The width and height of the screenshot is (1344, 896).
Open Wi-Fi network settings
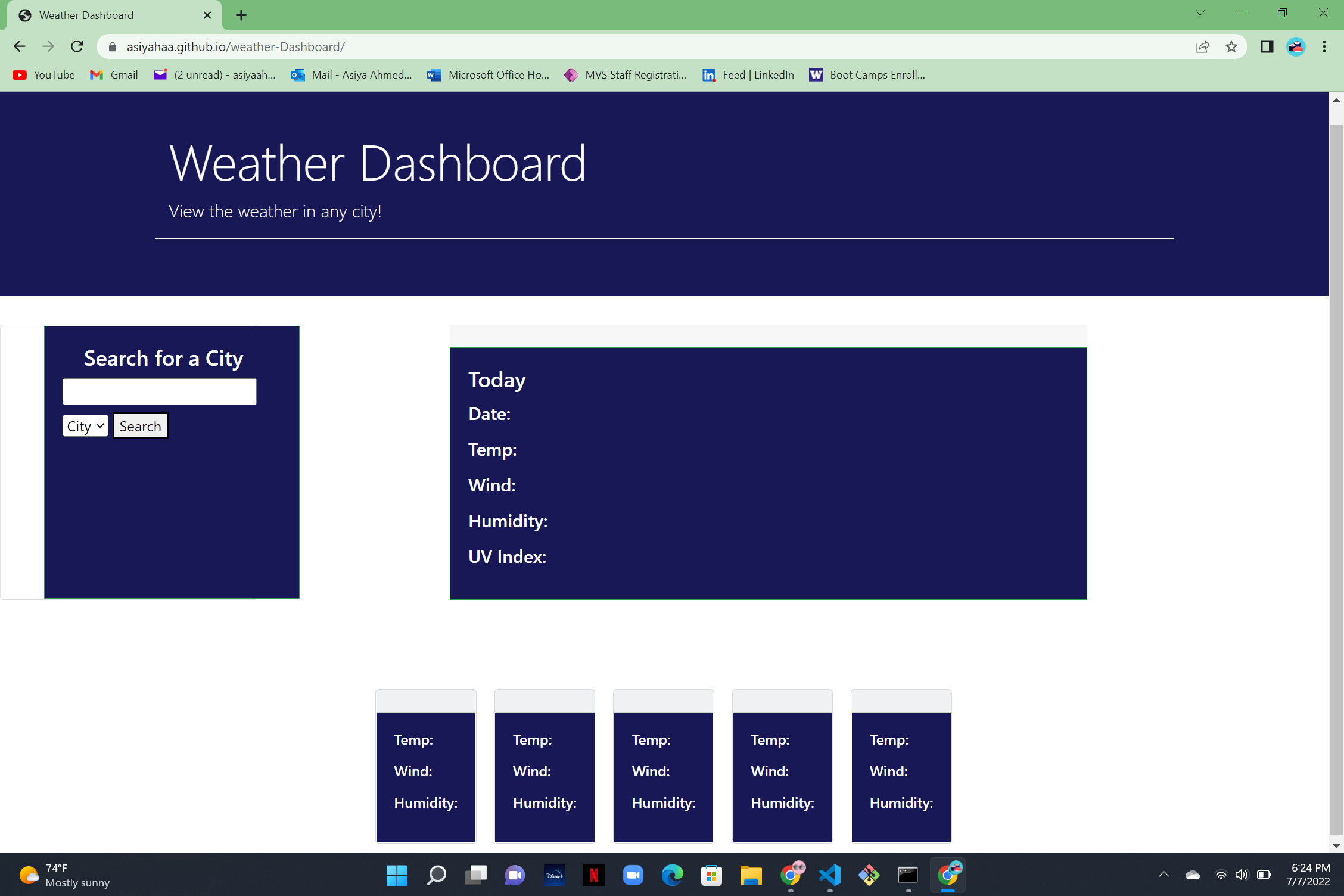point(1221,875)
